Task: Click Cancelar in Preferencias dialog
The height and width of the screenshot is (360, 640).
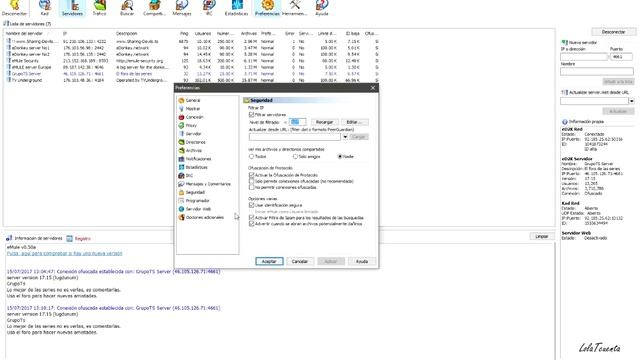Action: pos(300,261)
